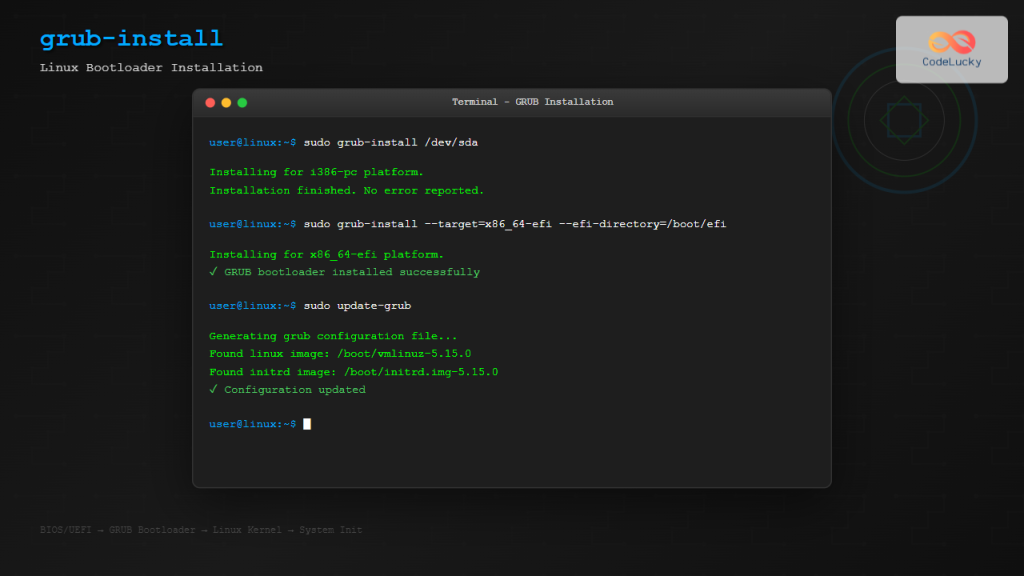The image size is (1024, 576).
Task: Click the green checkmark beside GRUB bootloader installed
Action: click(212, 271)
